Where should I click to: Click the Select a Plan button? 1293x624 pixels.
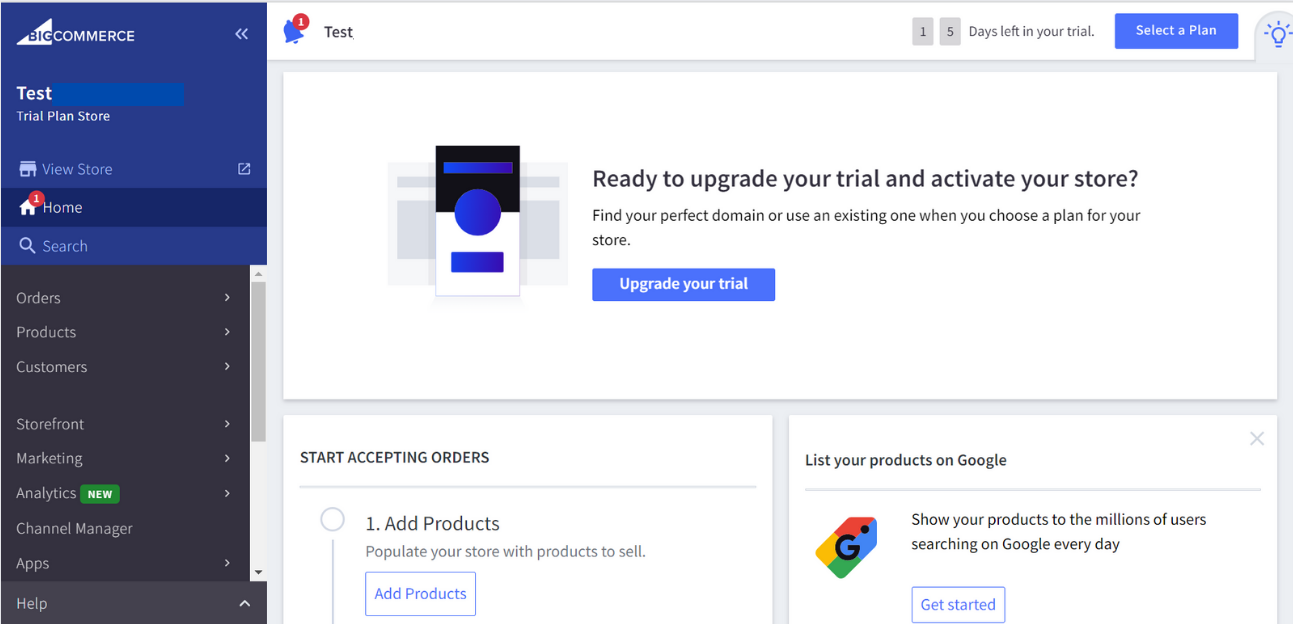1176,31
